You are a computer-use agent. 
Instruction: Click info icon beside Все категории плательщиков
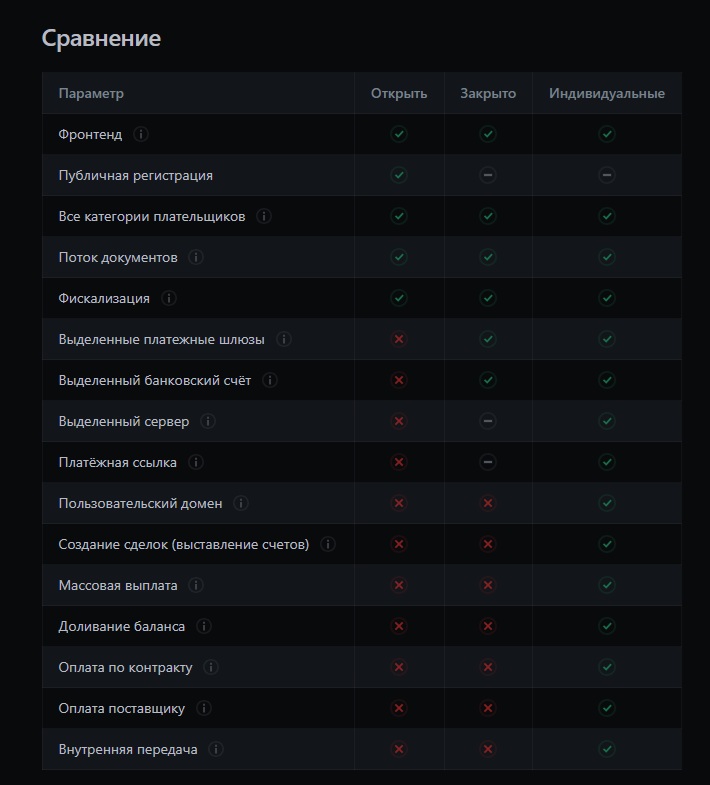point(264,216)
